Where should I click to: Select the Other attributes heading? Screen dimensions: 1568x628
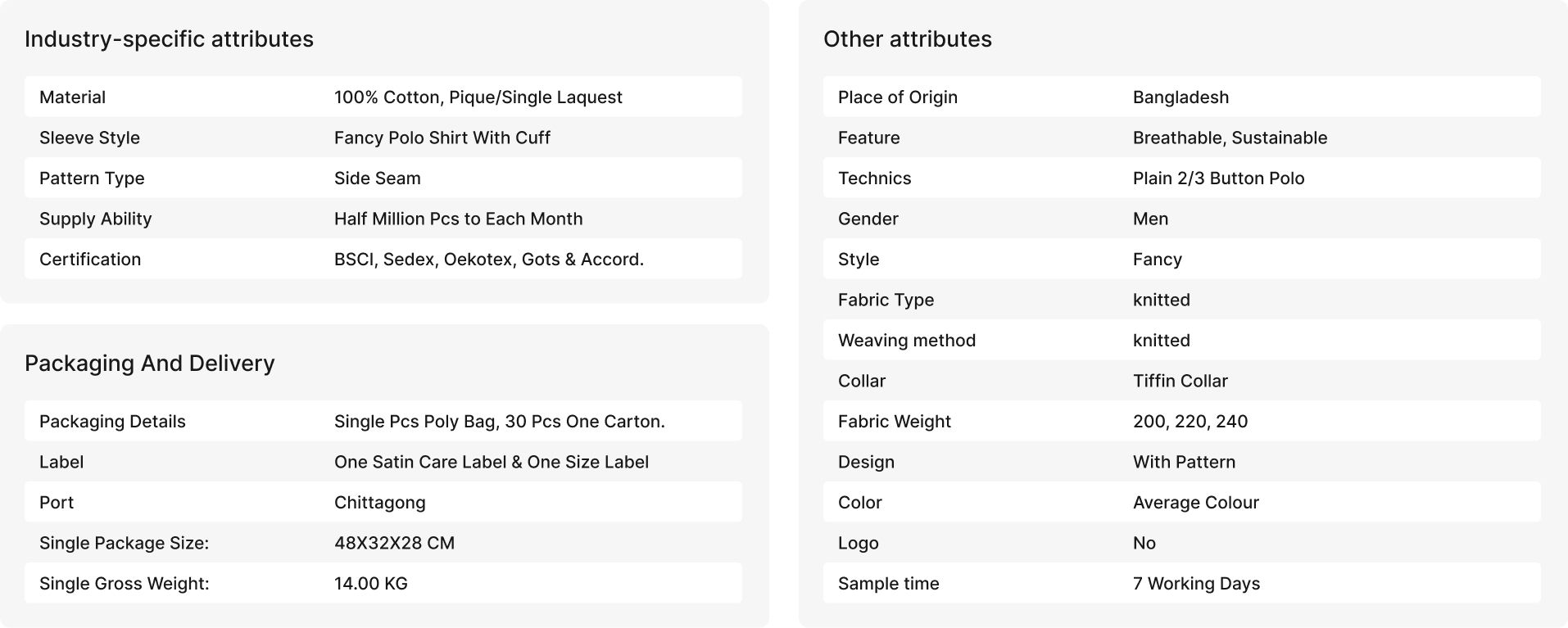pyautogui.click(x=908, y=39)
